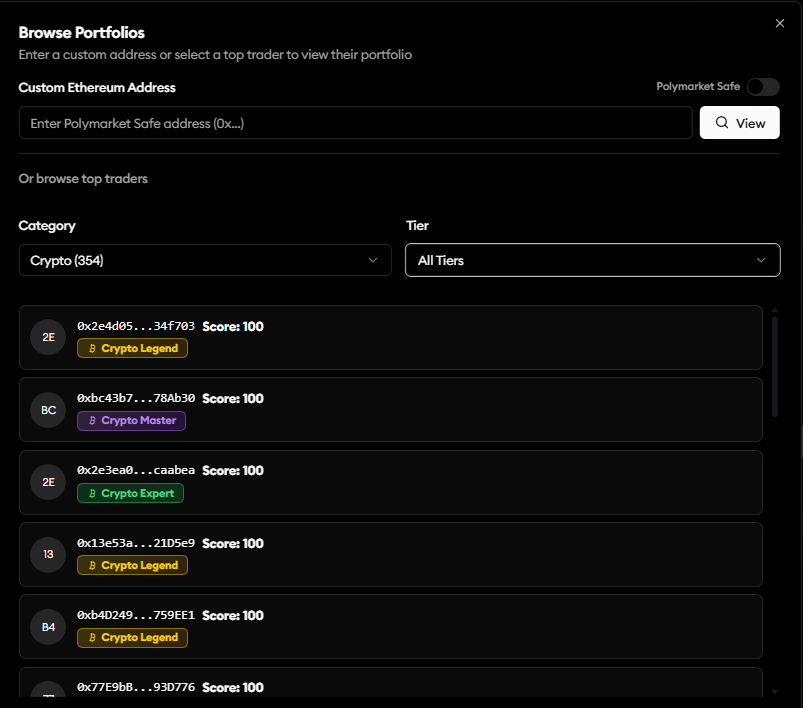Click the Crypto Master badge

[131, 421]
